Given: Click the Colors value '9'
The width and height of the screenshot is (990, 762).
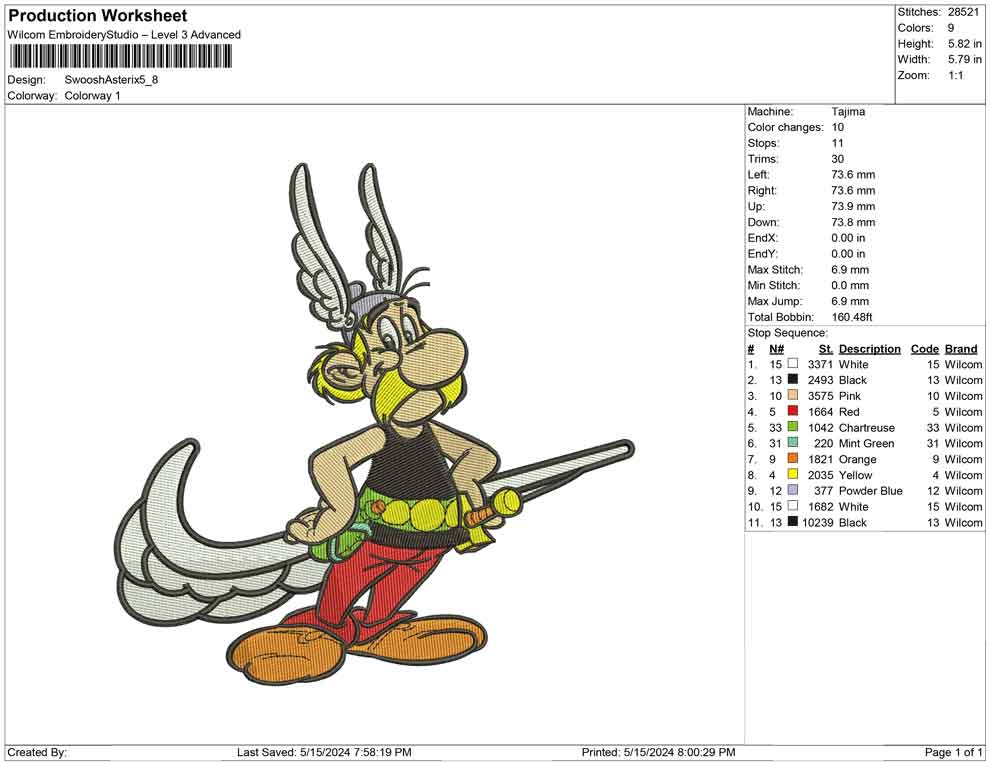Looking at the screenshot, I should pyautogui.click(x=951, y=28).
